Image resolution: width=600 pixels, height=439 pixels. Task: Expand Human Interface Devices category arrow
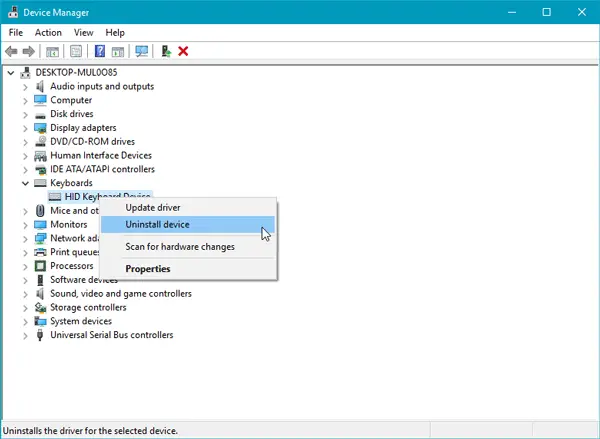(x=25, y=156)
